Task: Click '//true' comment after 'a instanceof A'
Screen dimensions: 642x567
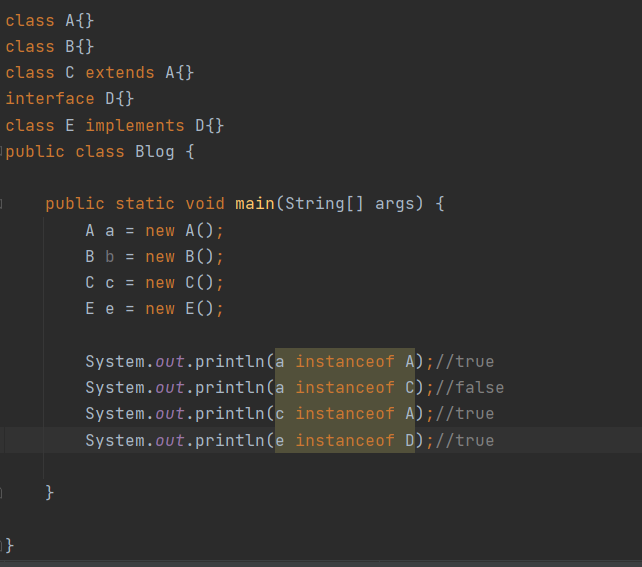Action: point(465,361)
